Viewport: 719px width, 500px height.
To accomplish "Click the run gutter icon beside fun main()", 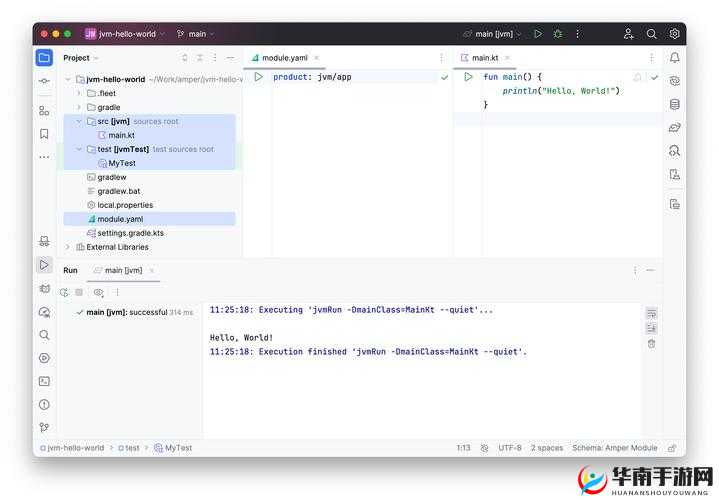I will (468, 77).
